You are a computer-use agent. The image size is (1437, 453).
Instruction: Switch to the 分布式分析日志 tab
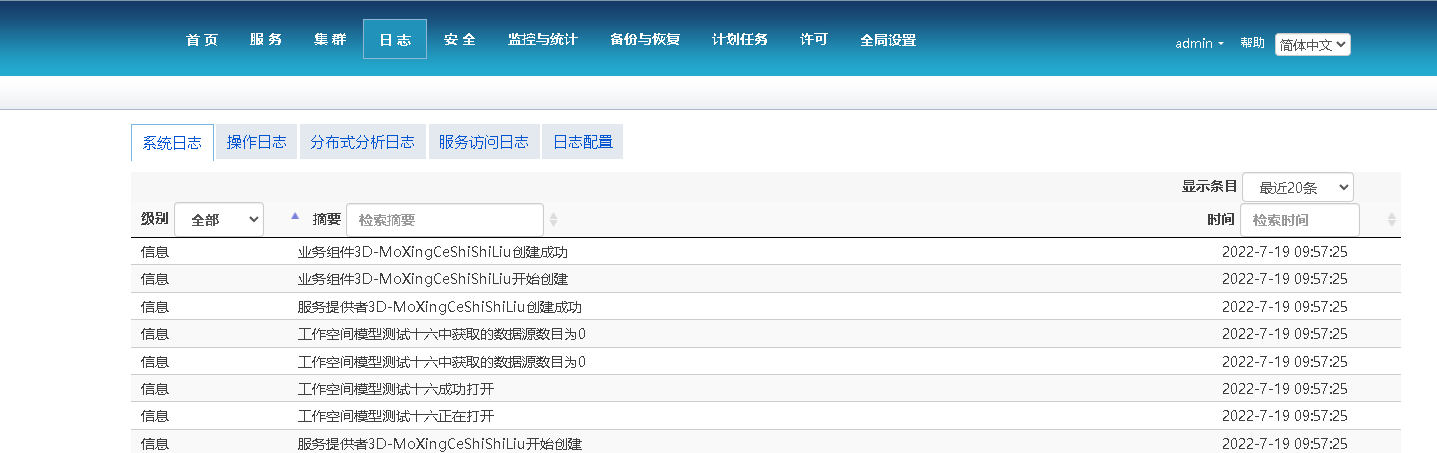coord(362,142)
